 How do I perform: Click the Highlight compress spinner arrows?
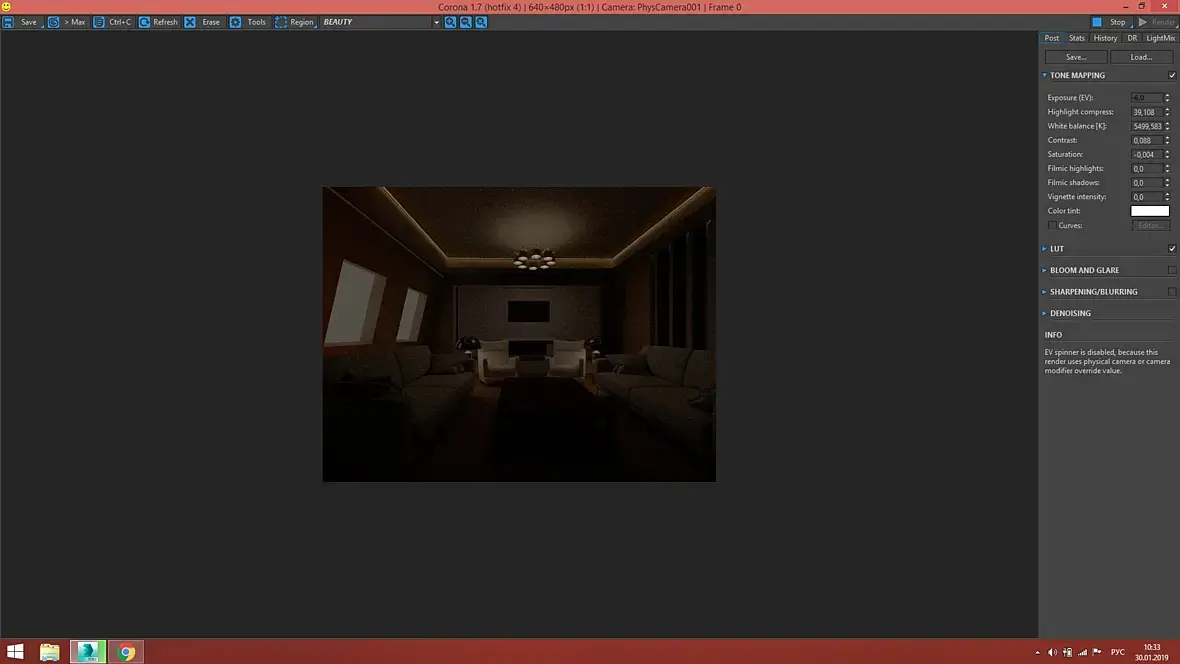(x=1167, y=111)
